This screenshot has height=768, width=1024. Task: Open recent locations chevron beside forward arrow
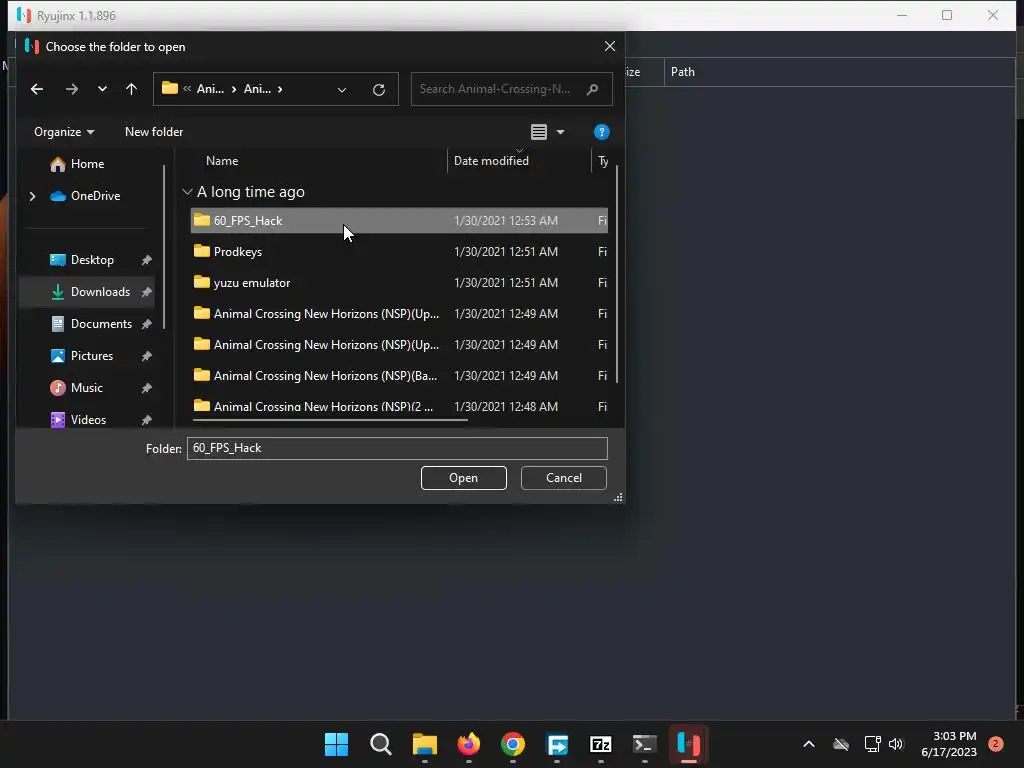(x=102, y=89)
